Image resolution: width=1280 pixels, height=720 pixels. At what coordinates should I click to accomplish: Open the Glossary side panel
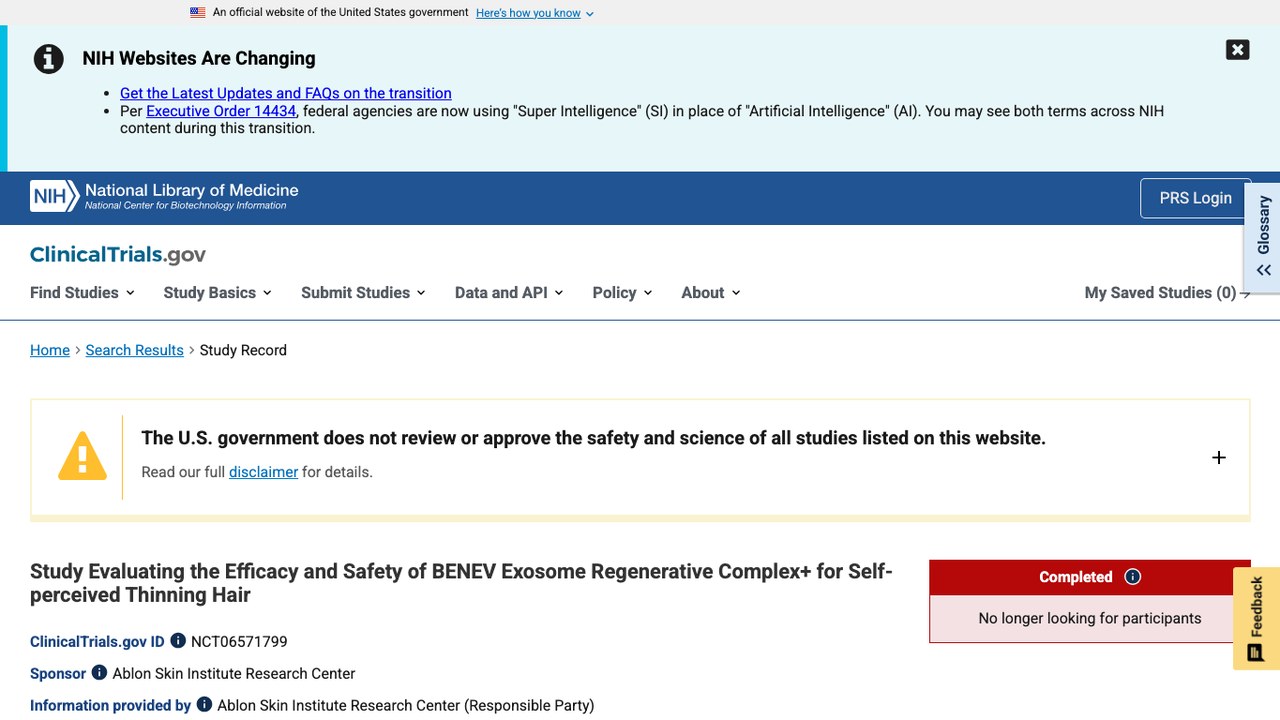[1263, 237]
